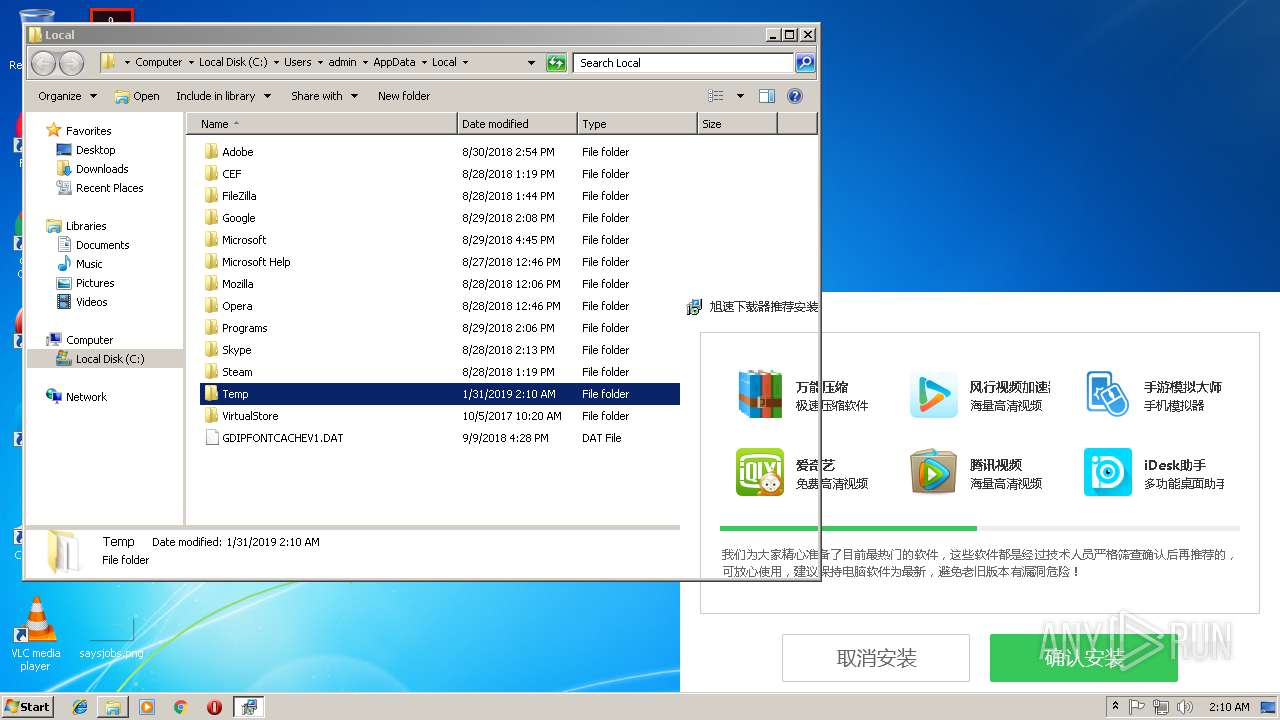Click the iDesk助手 app icon in installer
Screen dimensions: 1280x720
(x=1108, y=472)
